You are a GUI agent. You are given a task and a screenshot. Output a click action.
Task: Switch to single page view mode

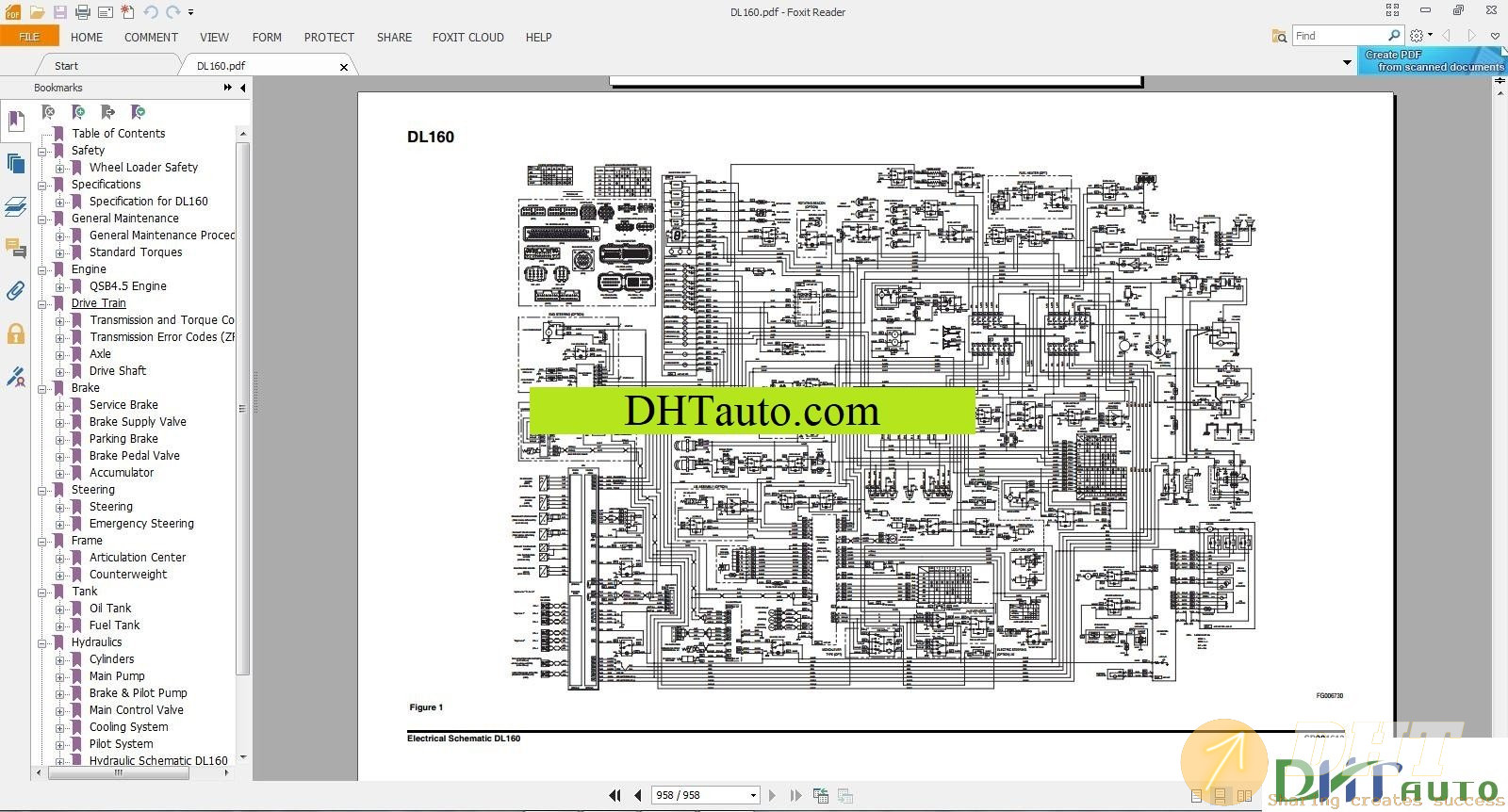pos(1197,796)
